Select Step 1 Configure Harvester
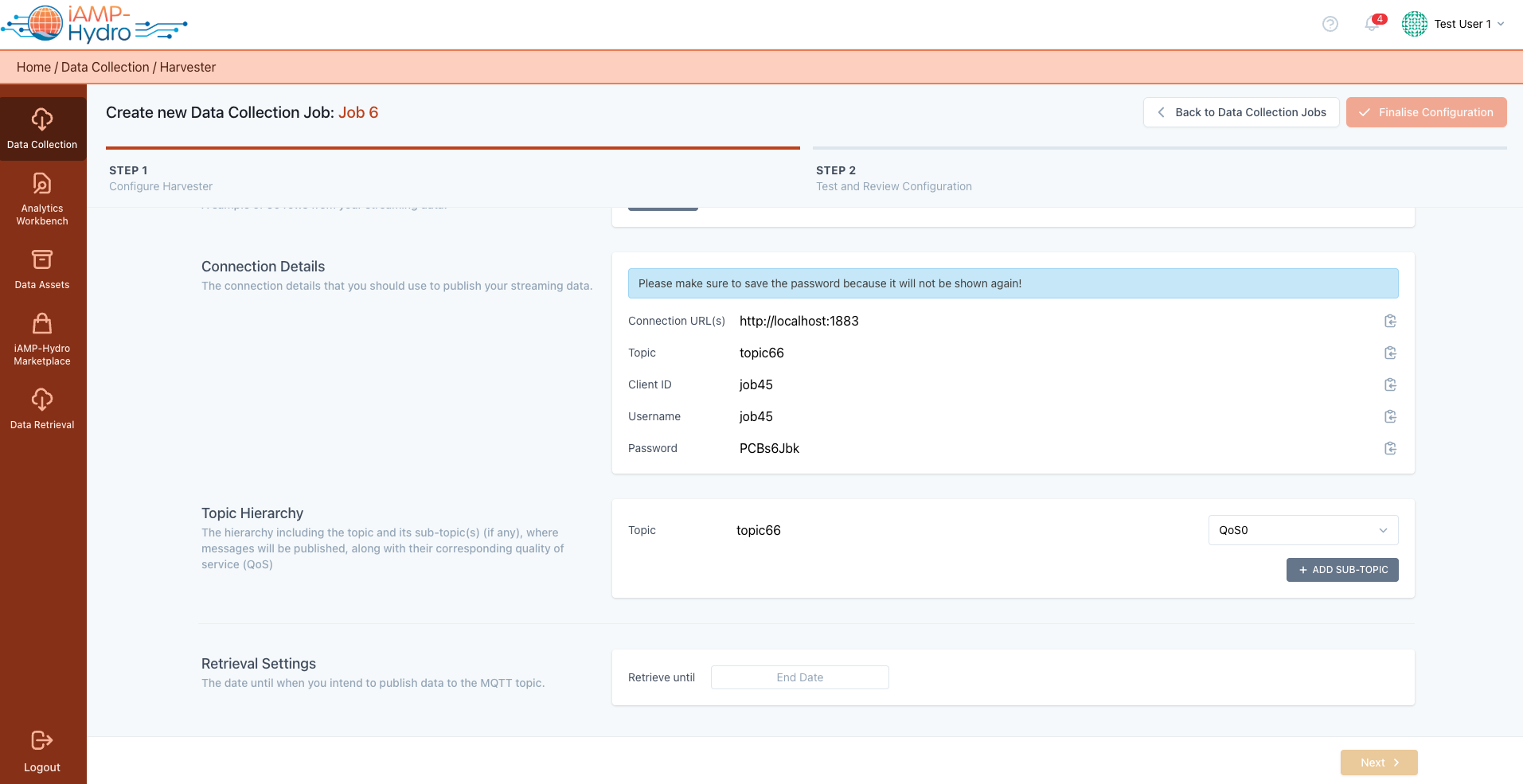 click(161, 178)
